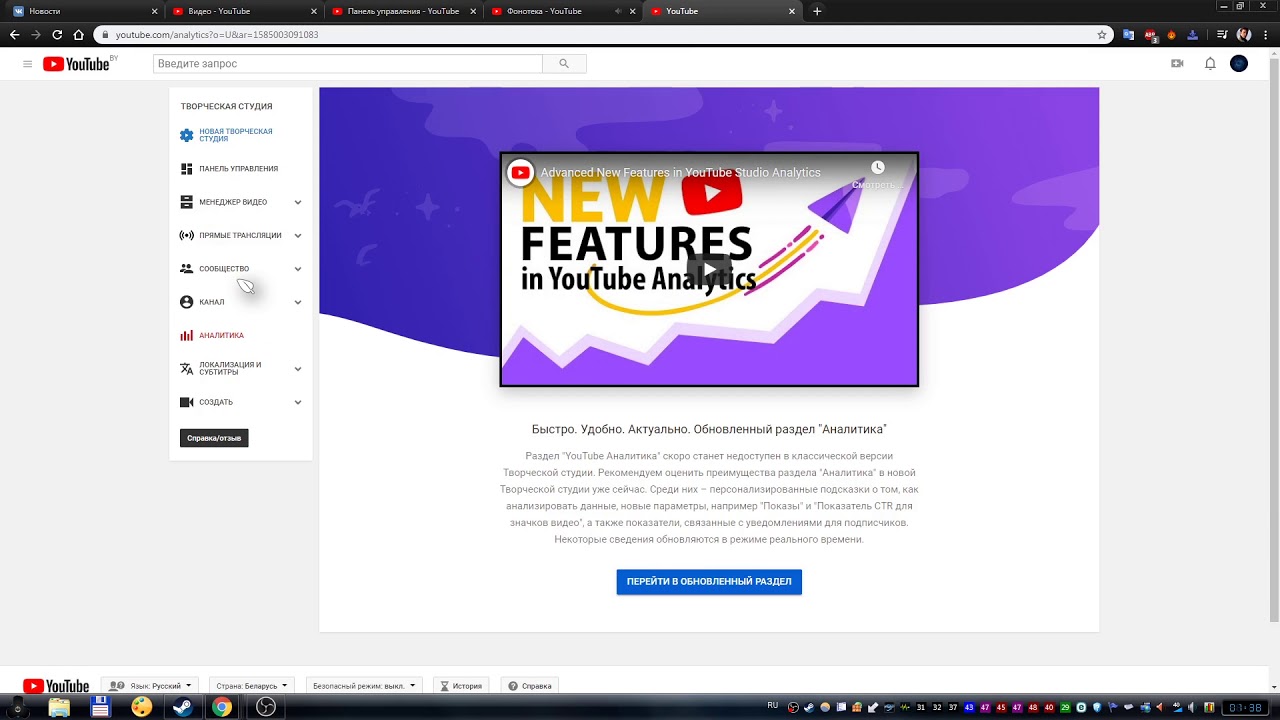Click the embedded video title link
1280x720 pixels.
tap(680, 173)
